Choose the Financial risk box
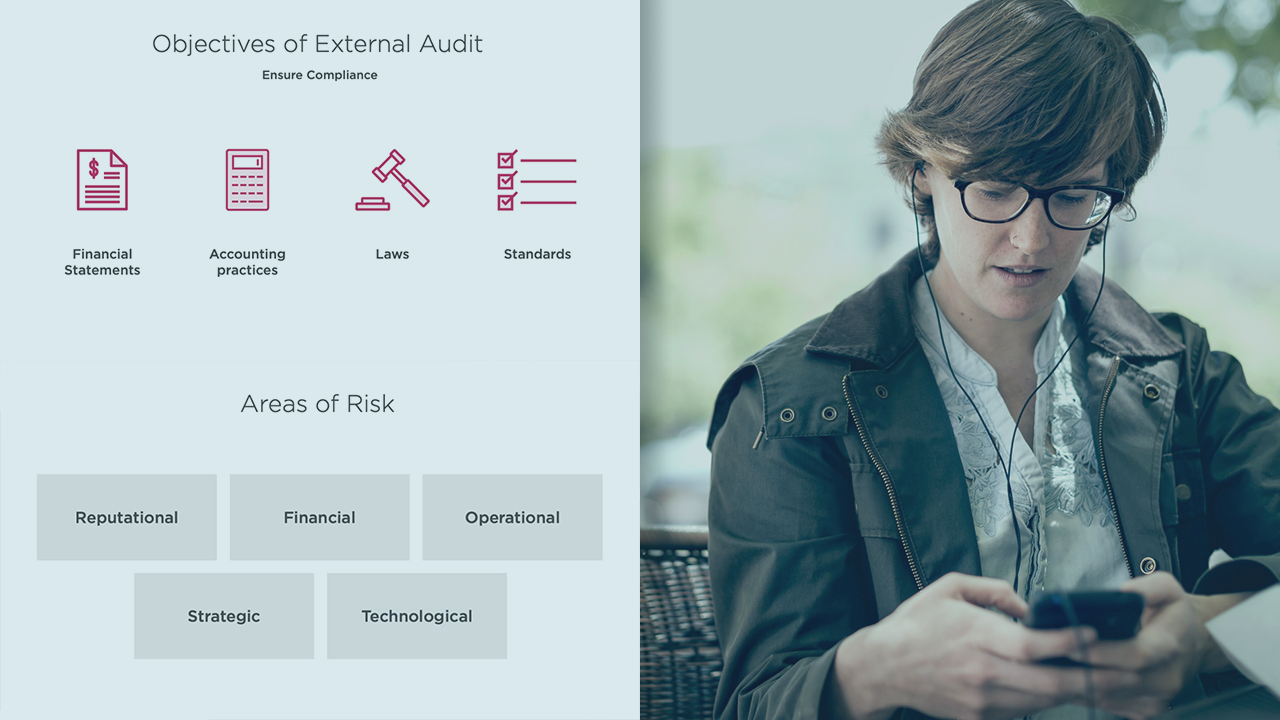The image size is (1280, 720). (319, 517)
